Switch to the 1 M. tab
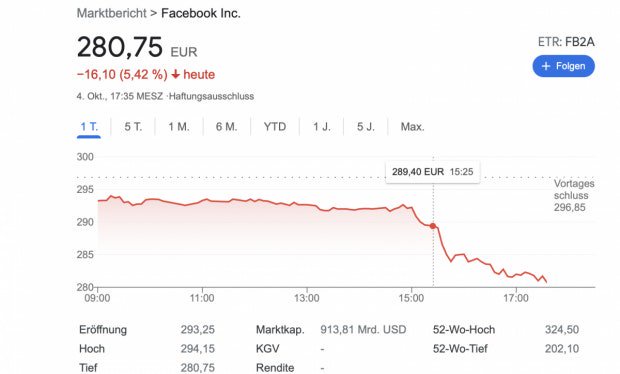This screenshot has width=620, height=374. [x=179, y=127]
